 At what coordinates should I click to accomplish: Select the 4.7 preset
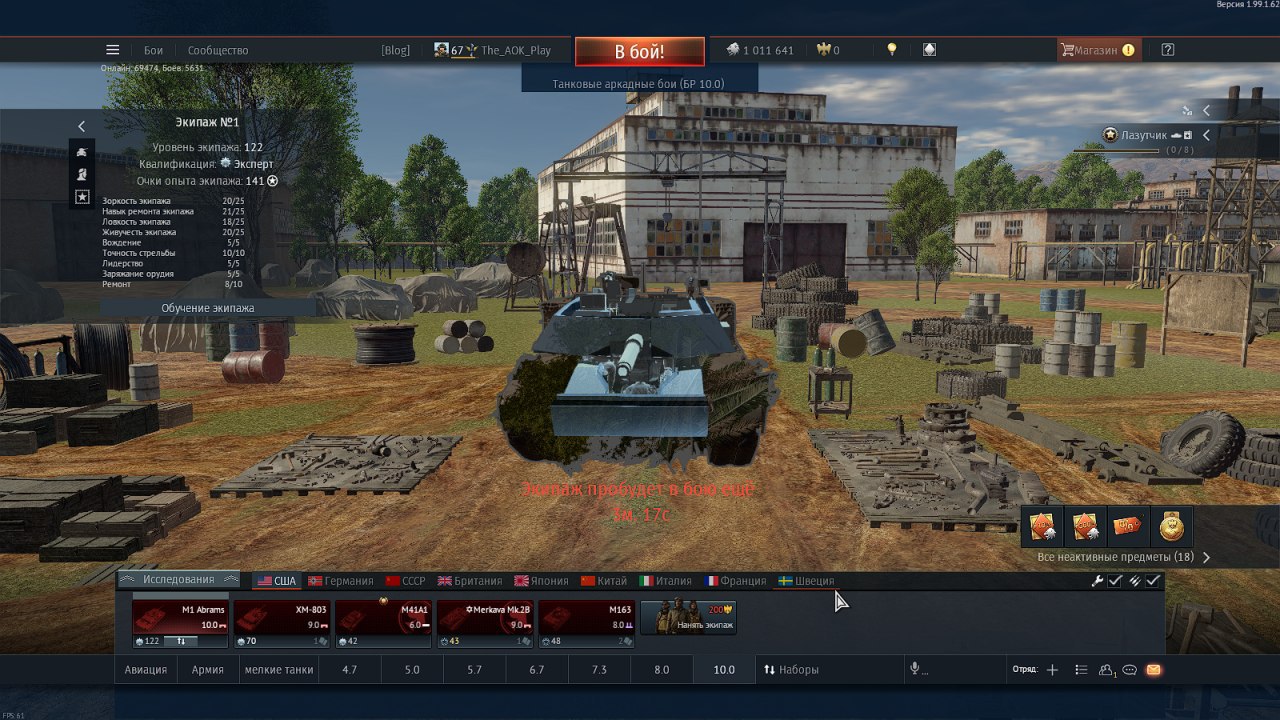coord(349,670)
